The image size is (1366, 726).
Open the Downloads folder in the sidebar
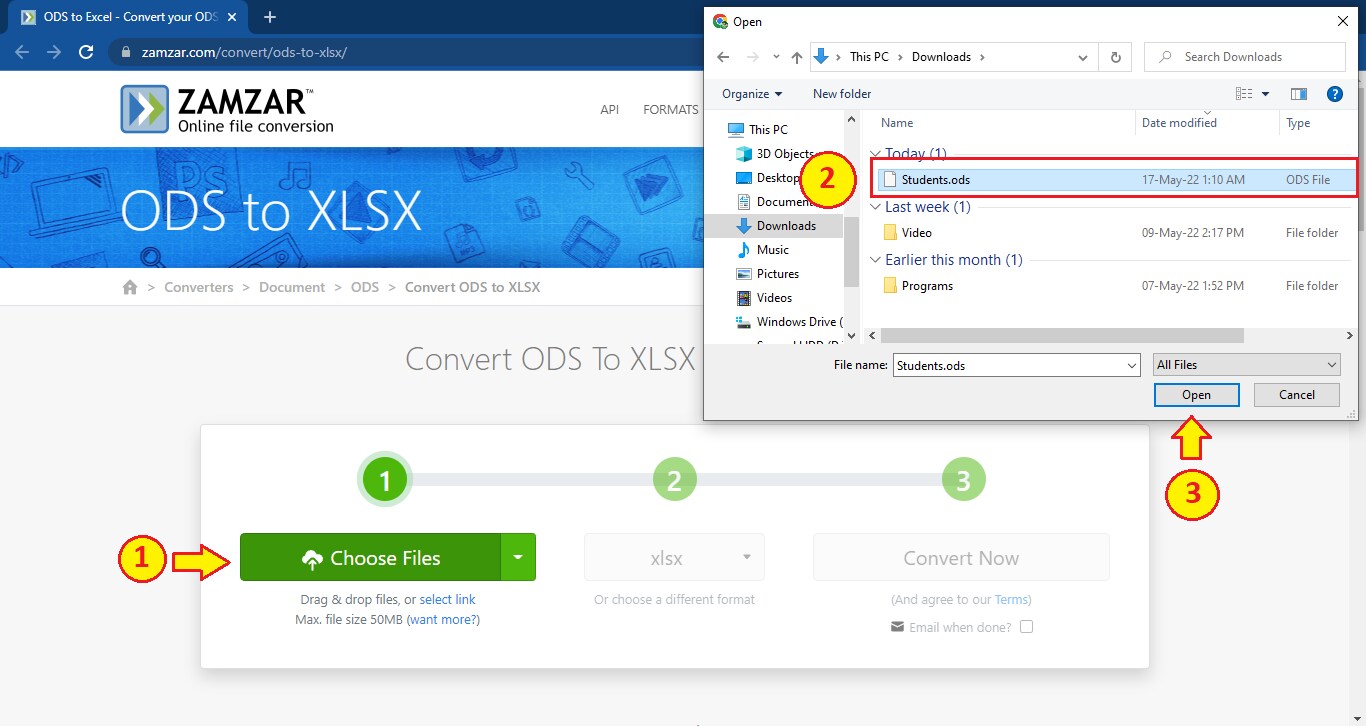[788, 225]
